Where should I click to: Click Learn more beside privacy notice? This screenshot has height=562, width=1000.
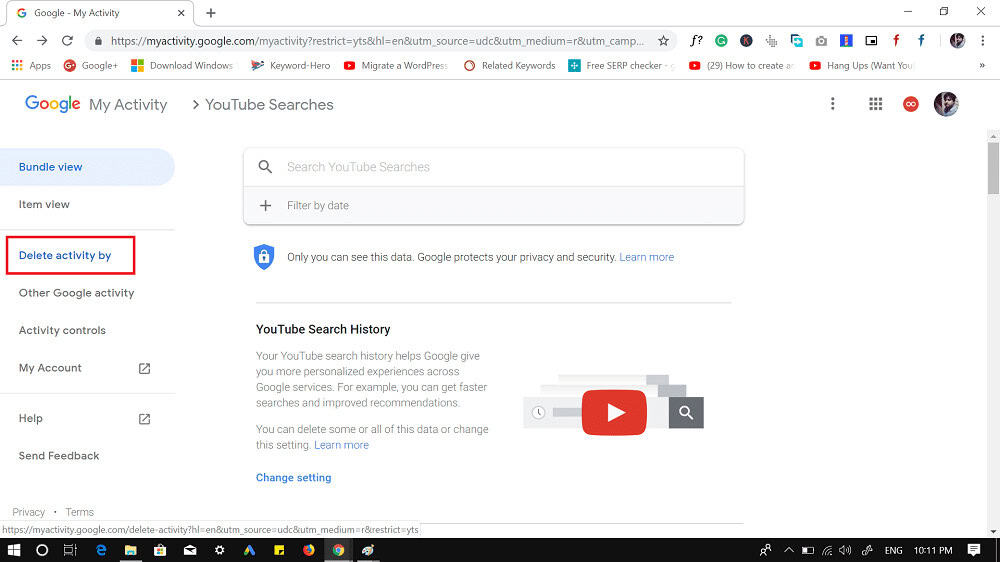coord(647,257)
